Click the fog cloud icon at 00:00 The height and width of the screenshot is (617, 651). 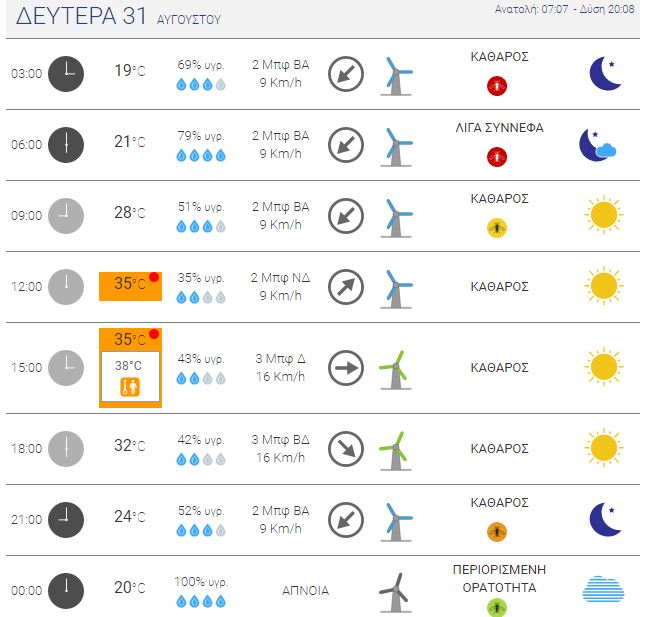(603, 589)
